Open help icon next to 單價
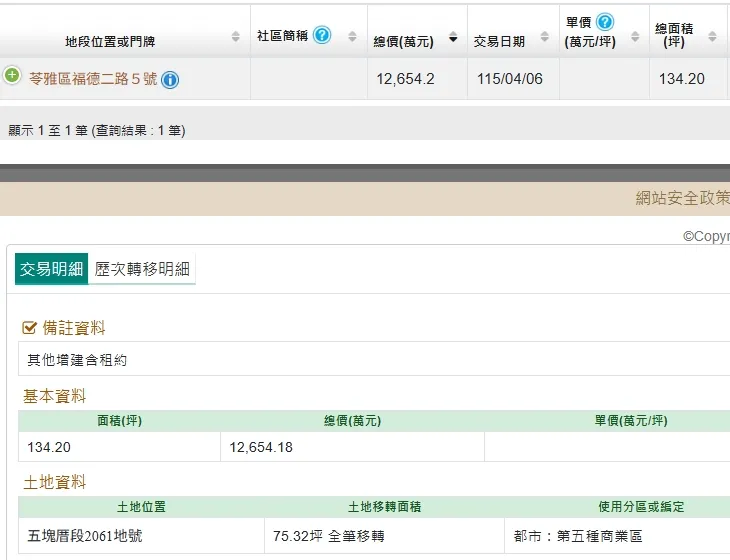Screen dimensions: 730x560 605,22
